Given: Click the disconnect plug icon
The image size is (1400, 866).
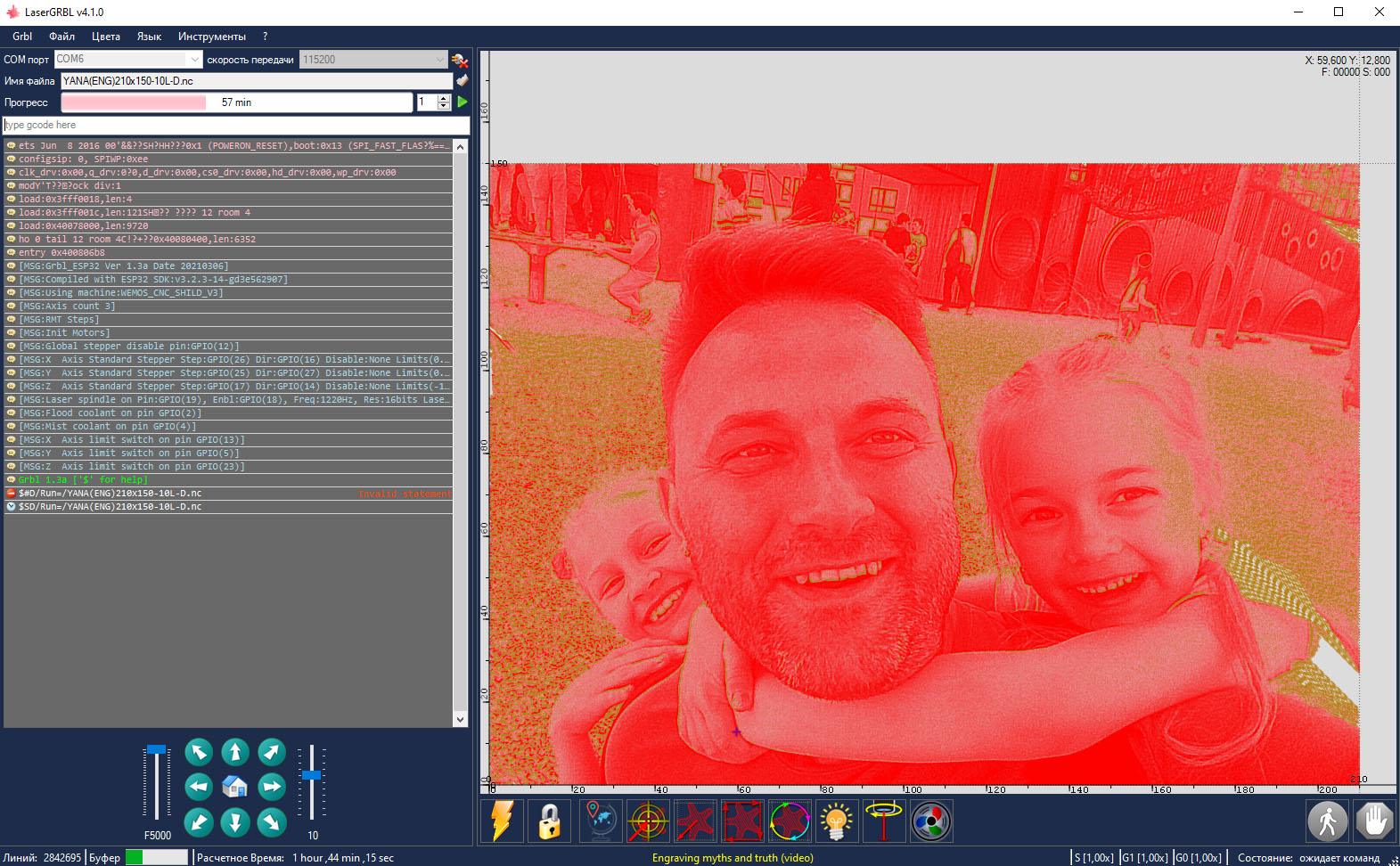Looking at the screenshot, I should (460, 60).
